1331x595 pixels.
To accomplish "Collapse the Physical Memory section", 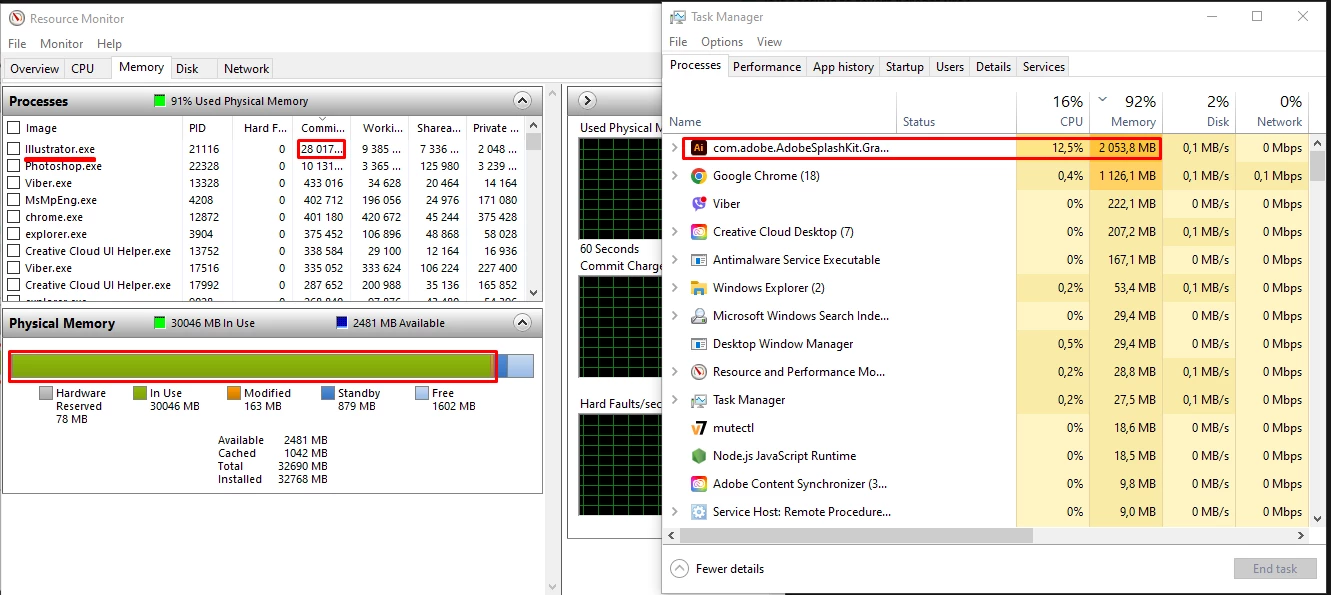I will [522, 323].
